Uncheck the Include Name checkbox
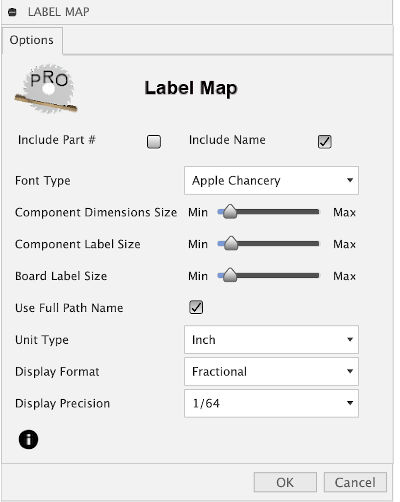400x502 pixels. pyautogui.click(x=324, y=142)
